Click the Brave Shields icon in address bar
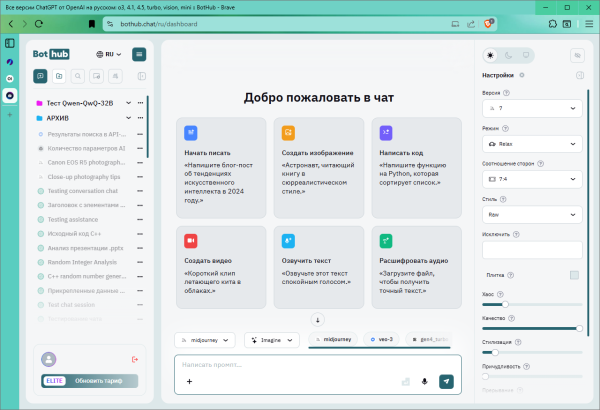This screenshot has height=410, width=600. 489,21
